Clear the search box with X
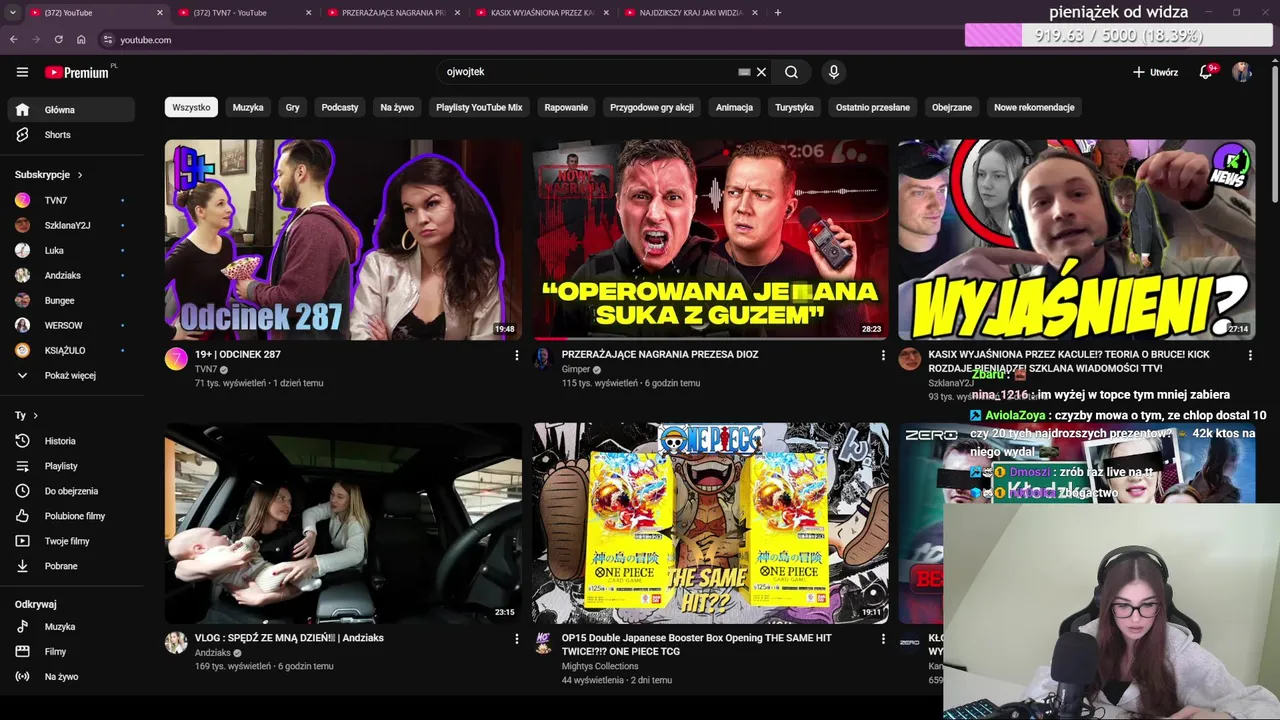Viewport: 1280px width, 720px height. (x=761, y=72)
